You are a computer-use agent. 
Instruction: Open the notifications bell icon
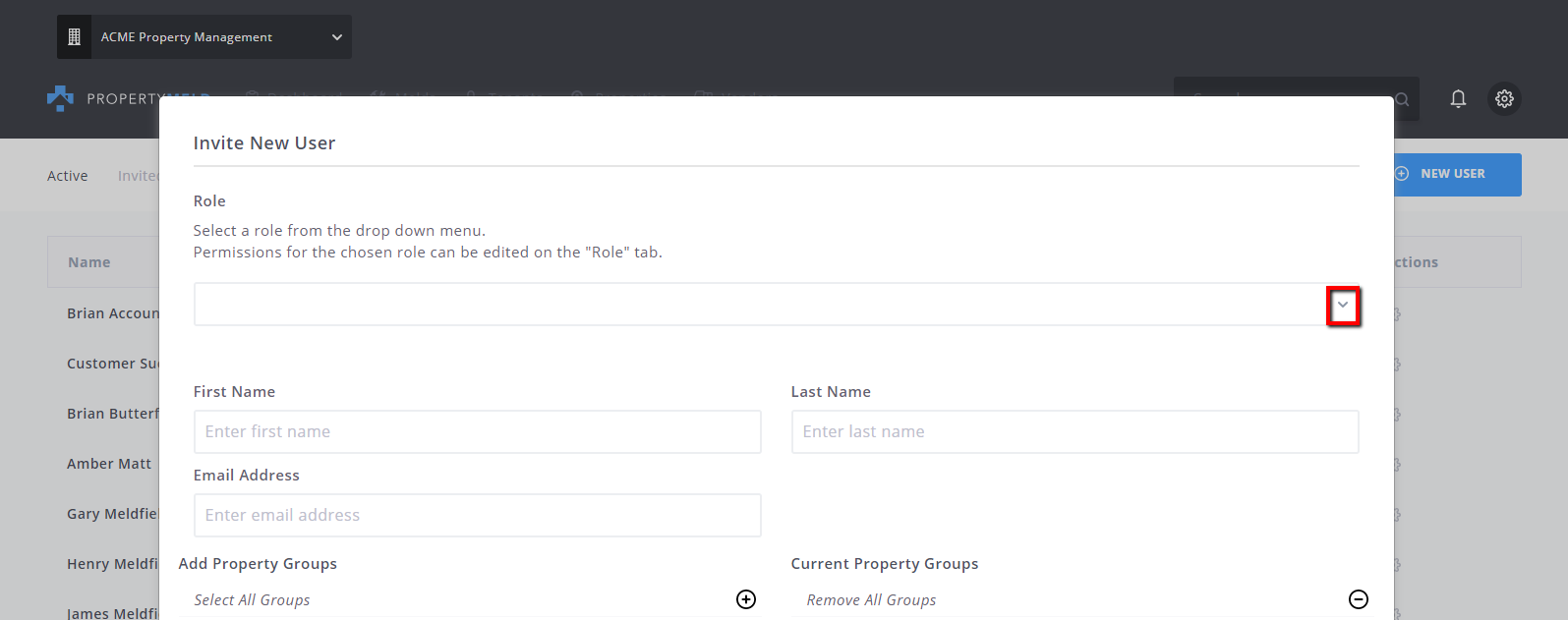(x=1458, y=98)
